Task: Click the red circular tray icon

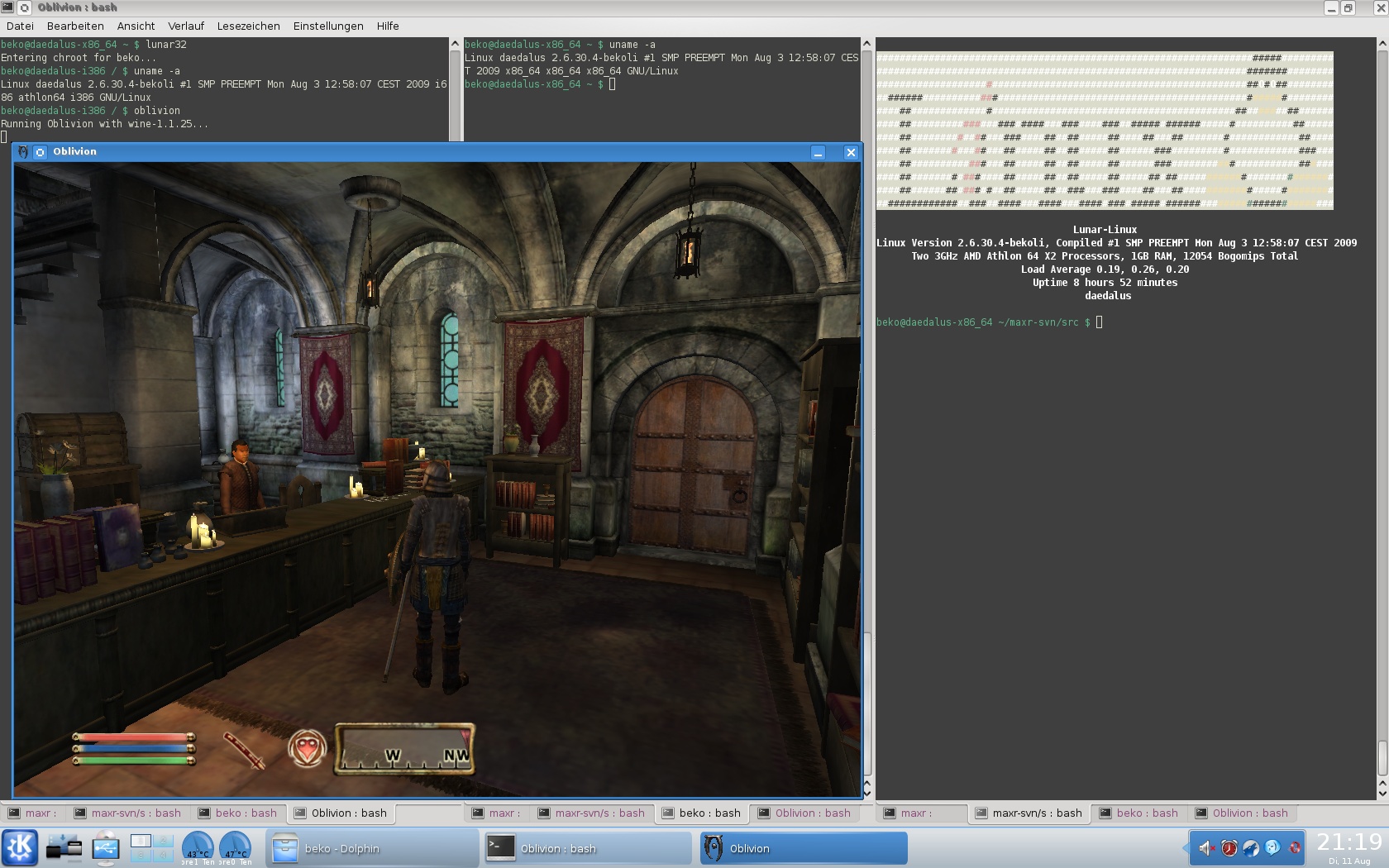Action: [1295, 847]
